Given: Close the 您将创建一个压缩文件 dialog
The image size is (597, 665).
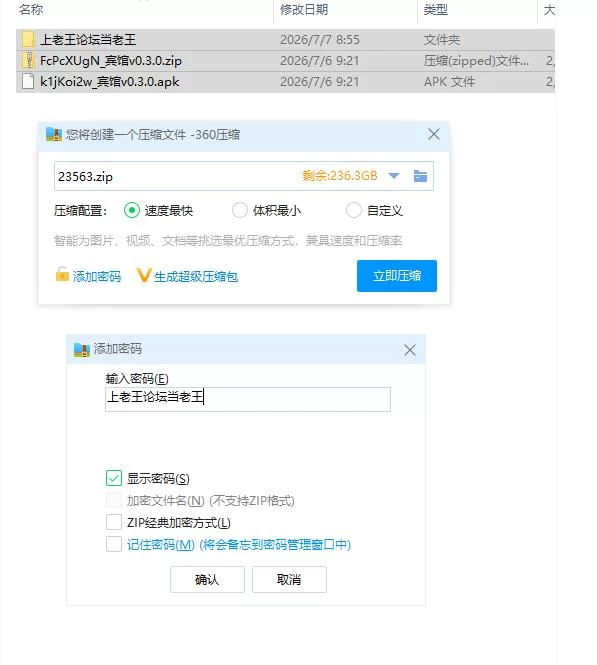Looking at the screenshot, I should [x=434, y=134].
